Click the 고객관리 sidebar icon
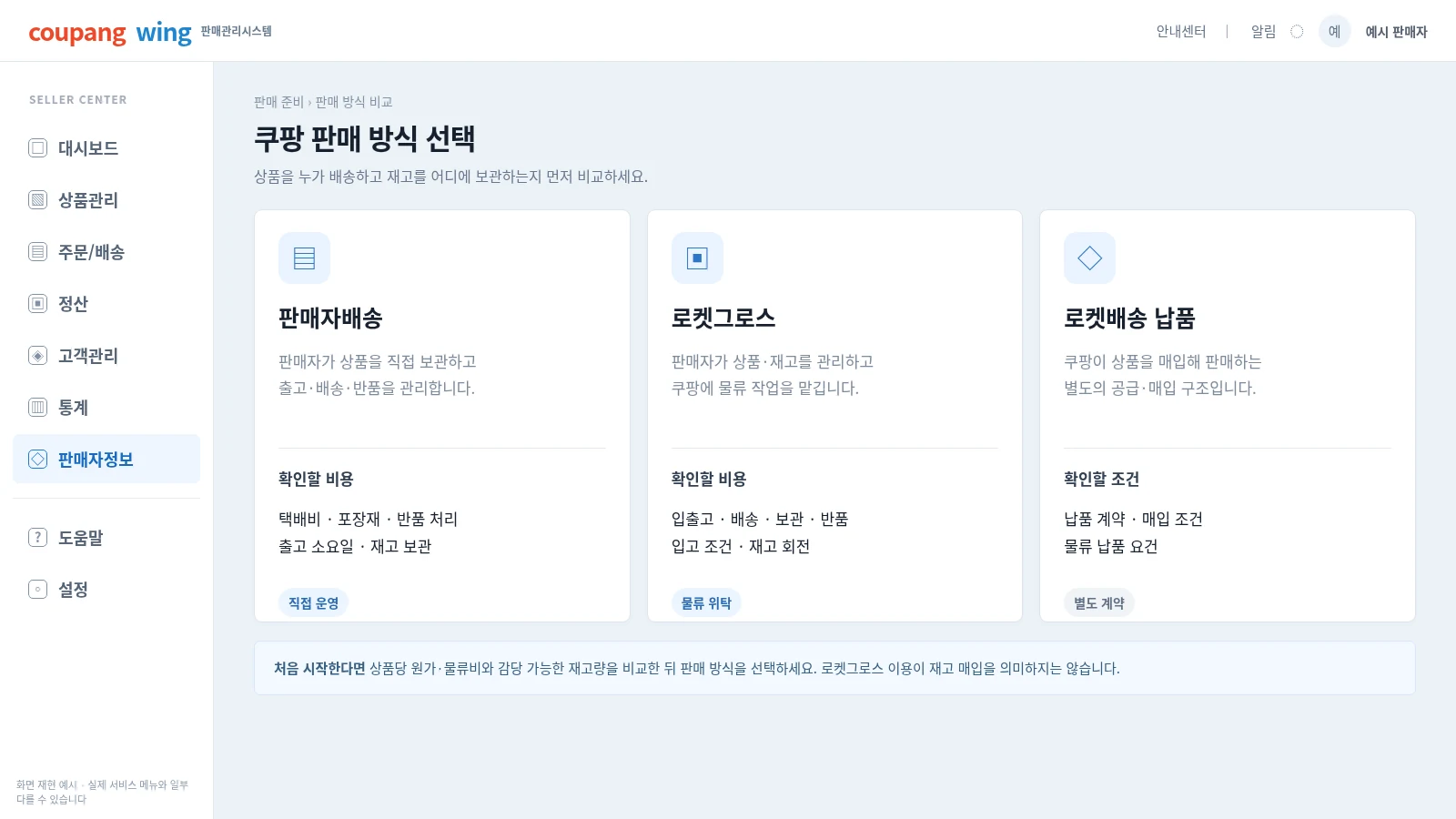This screenshot has height=819, width=1456. coord(37,355)
